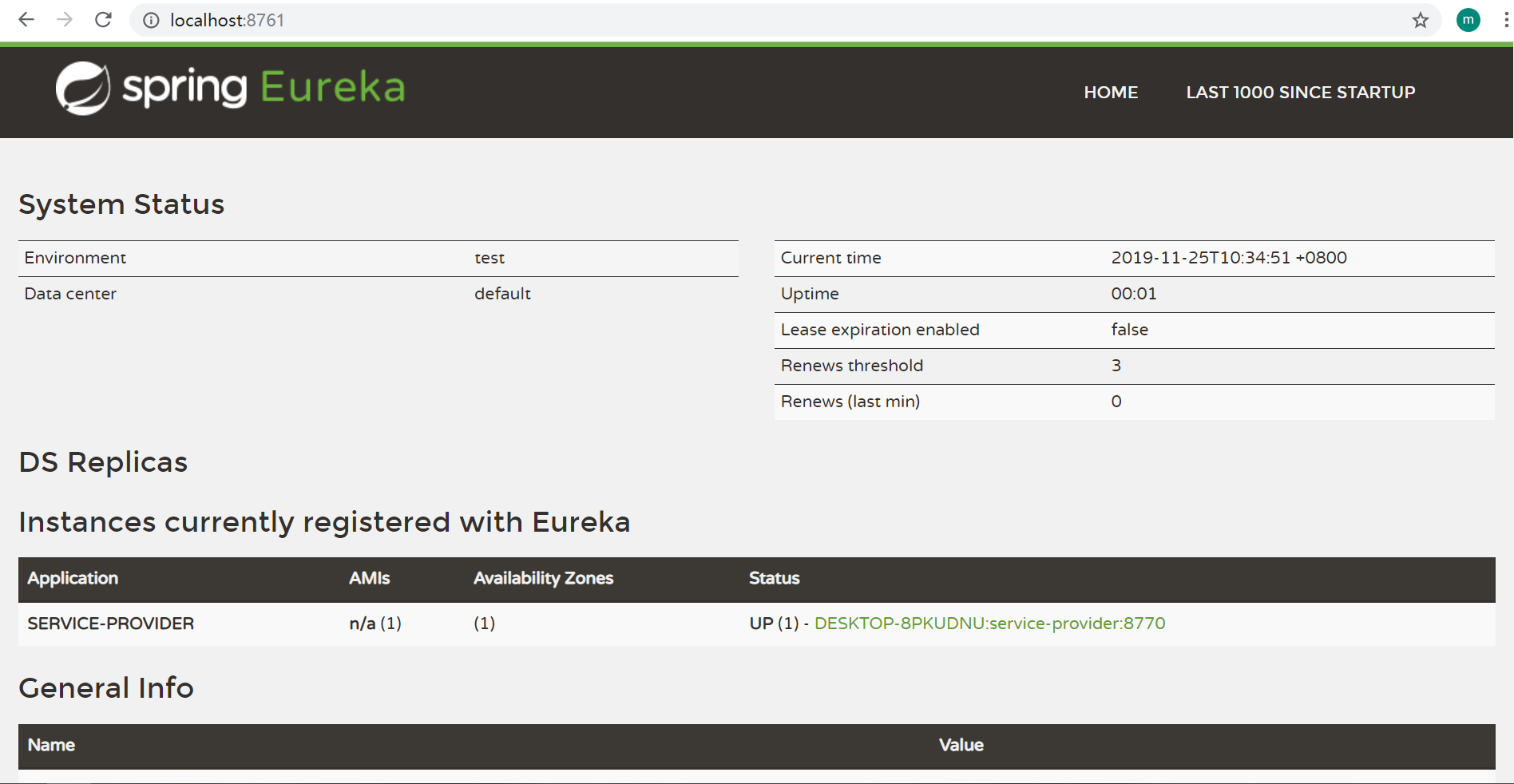Click the Availability Zones column header

[x=543, y=578]
